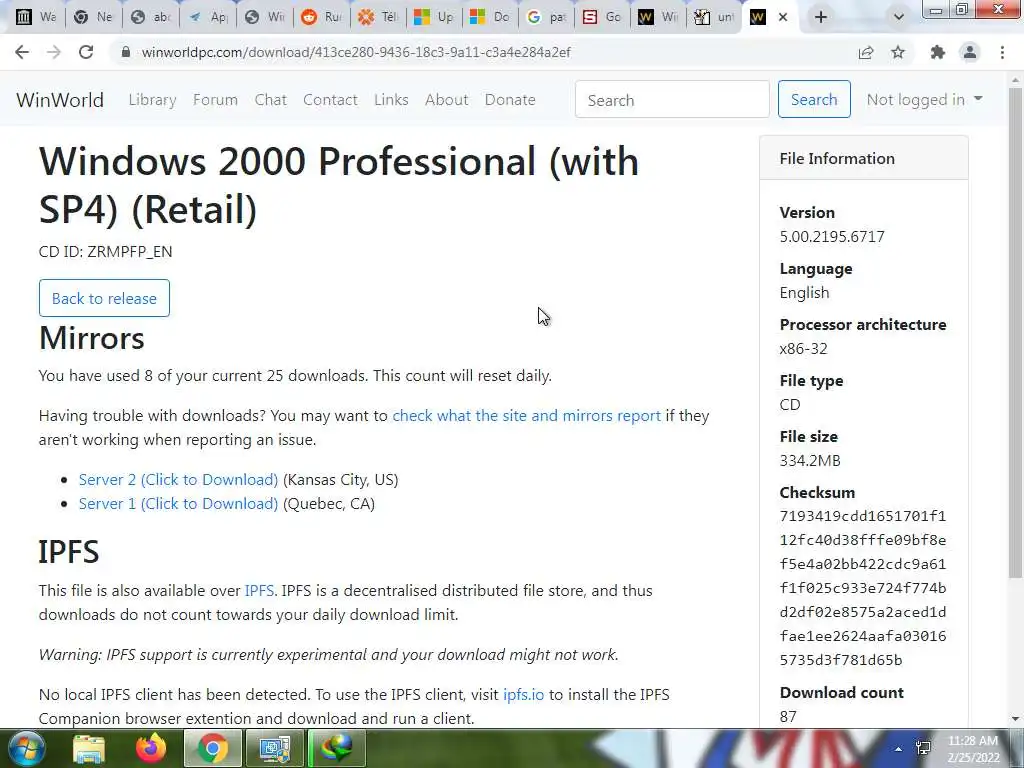The height and width of the screenshot is (768, 1024).
Task: Open the Donate menu item
Action: 510,99
